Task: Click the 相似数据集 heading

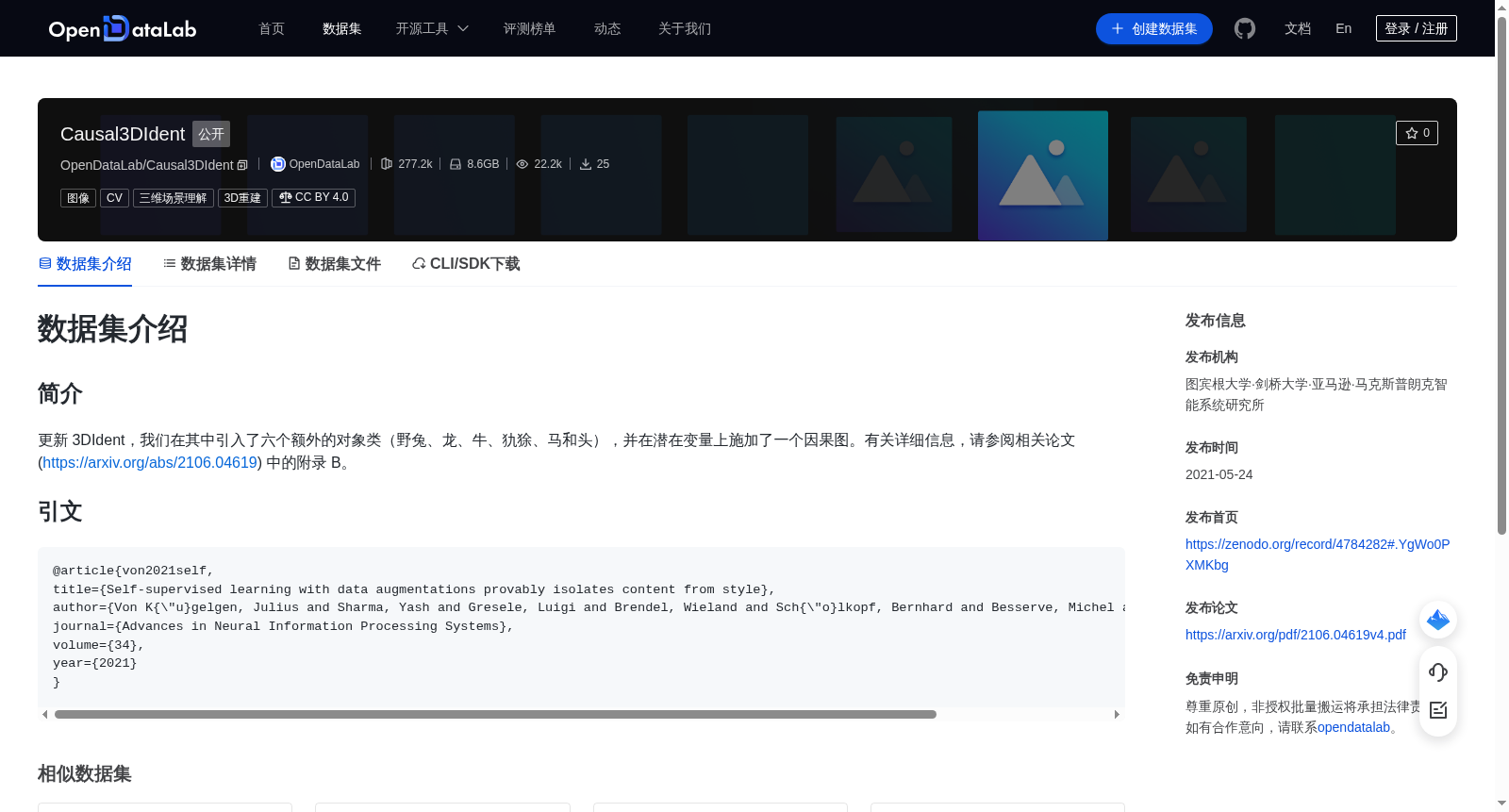Action: click(85, 774)
